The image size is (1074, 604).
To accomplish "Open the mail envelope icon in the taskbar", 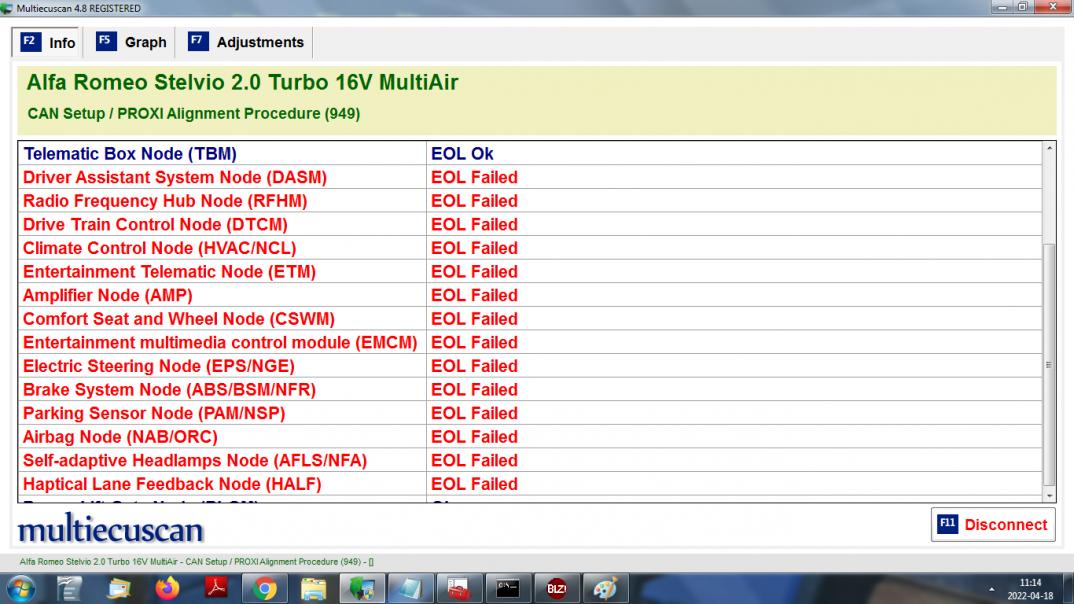I will point(118,588).
